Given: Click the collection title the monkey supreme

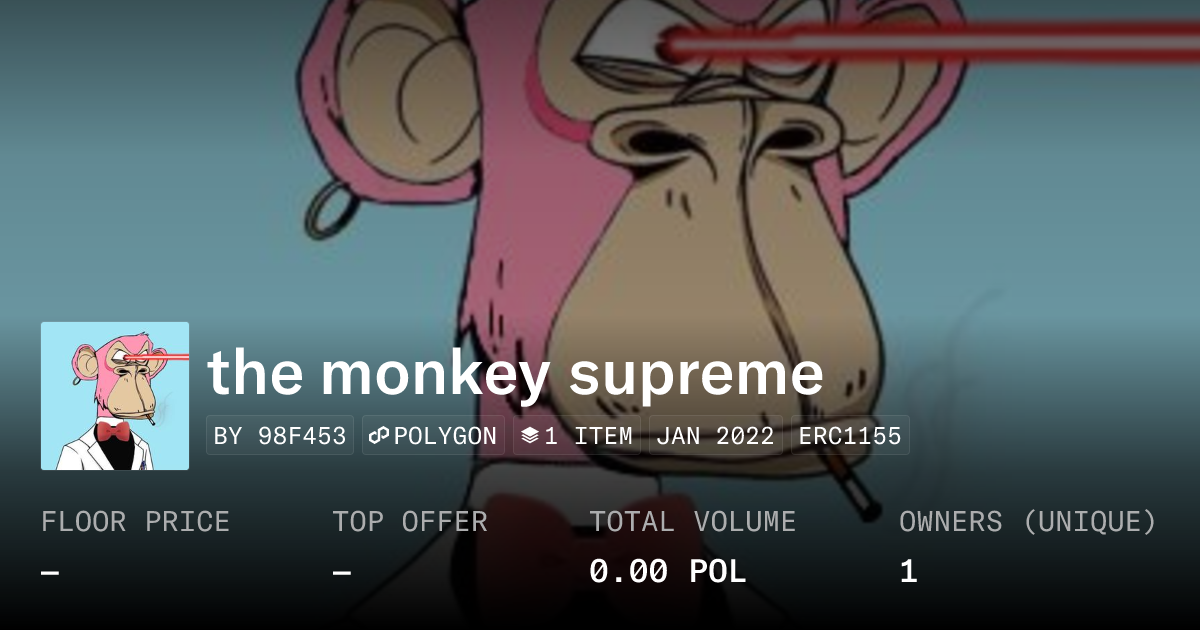Looking at the screenshot, I should pos(515,373).
